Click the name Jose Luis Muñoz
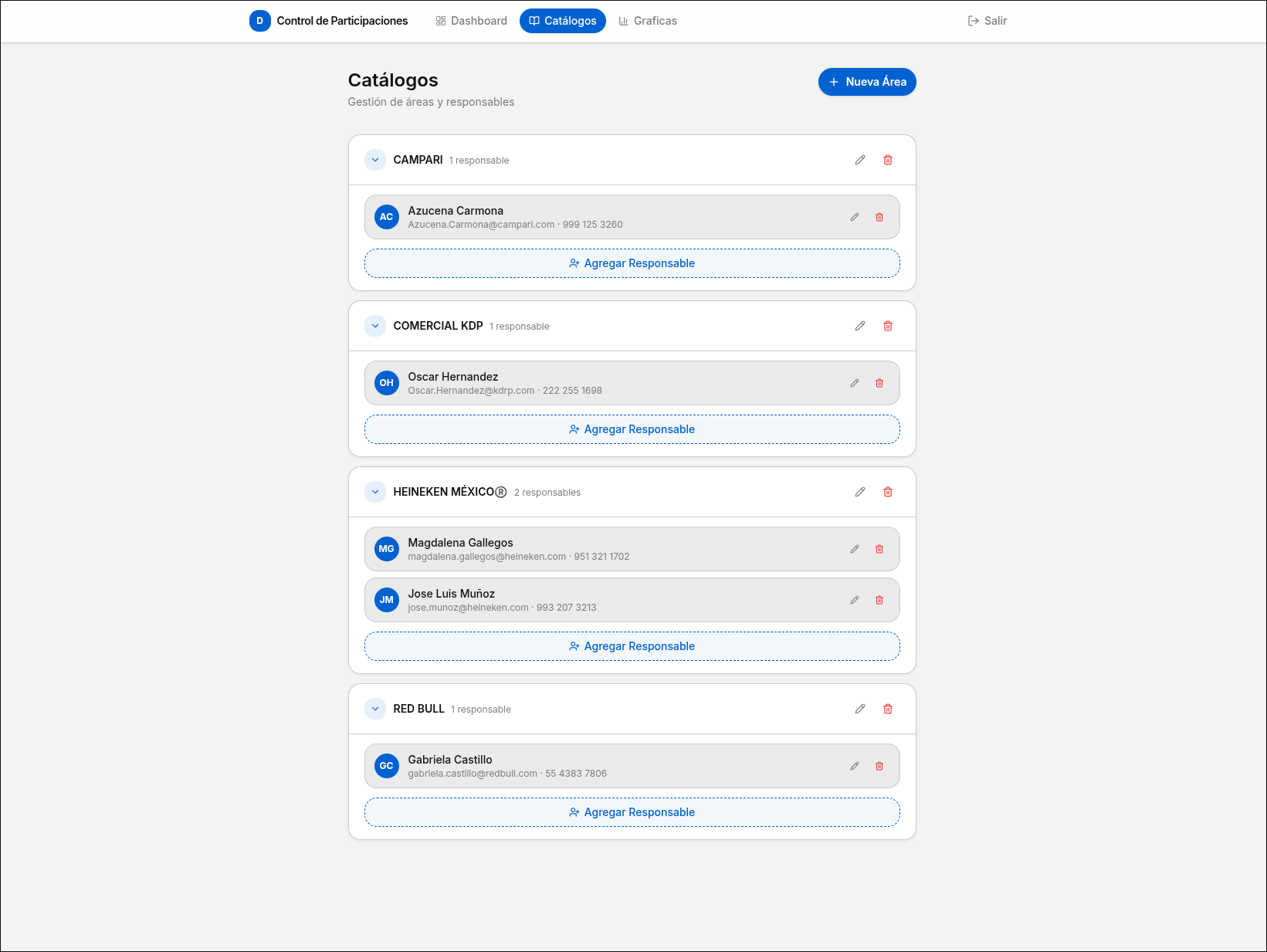This screenshot has width=1267, height=952. coord(452,594)
